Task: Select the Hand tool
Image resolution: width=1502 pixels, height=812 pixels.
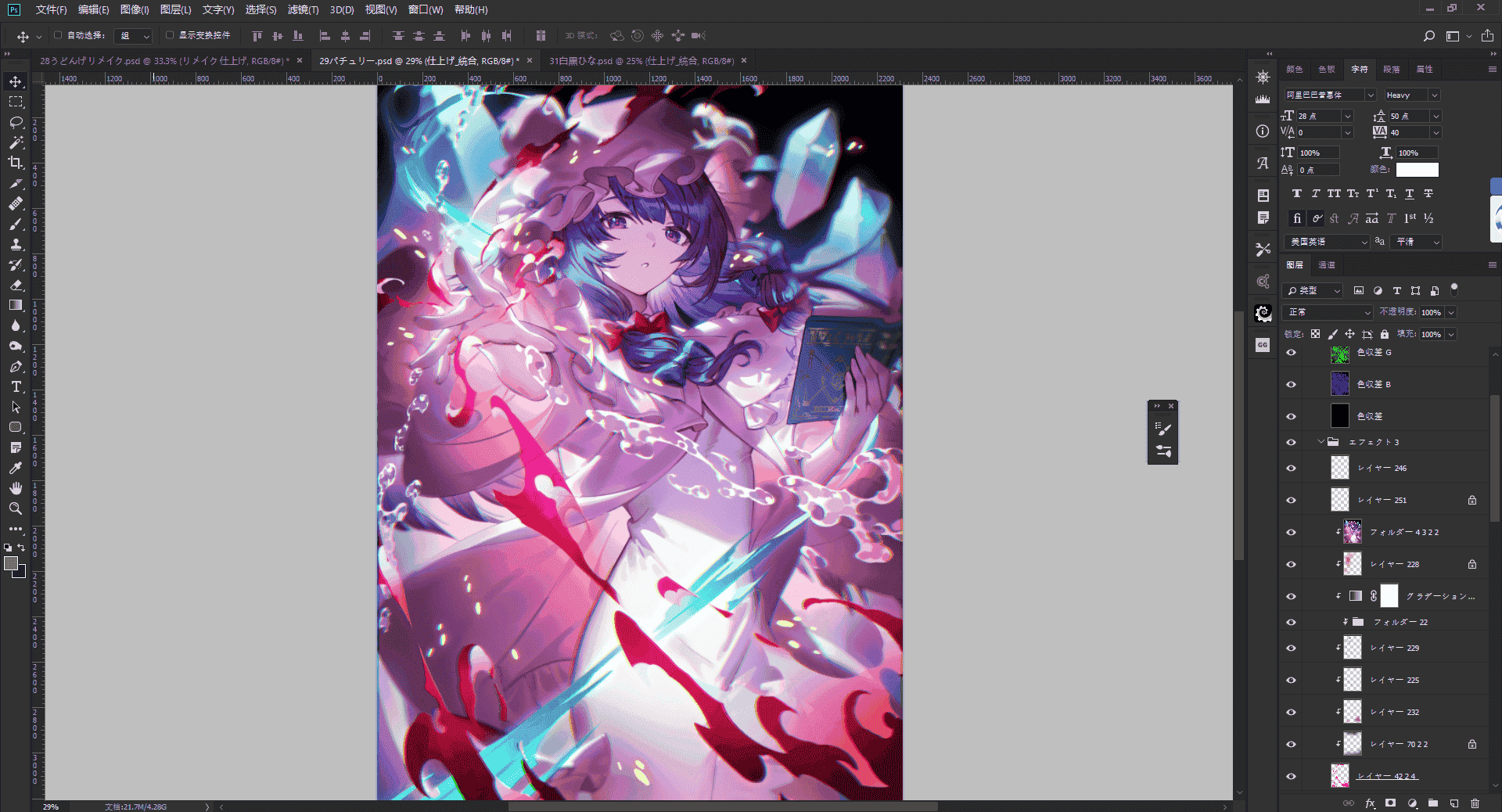Action: (16, 488)
